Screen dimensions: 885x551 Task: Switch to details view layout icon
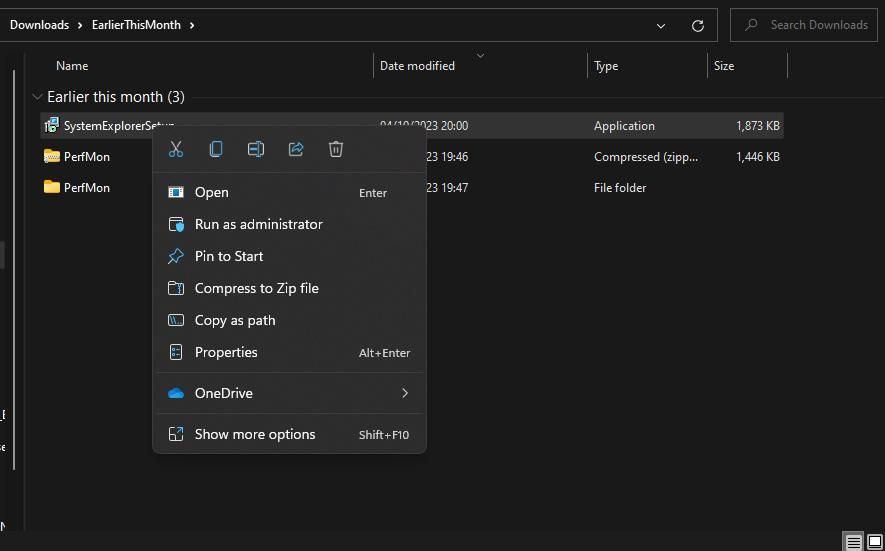(853, 542)
